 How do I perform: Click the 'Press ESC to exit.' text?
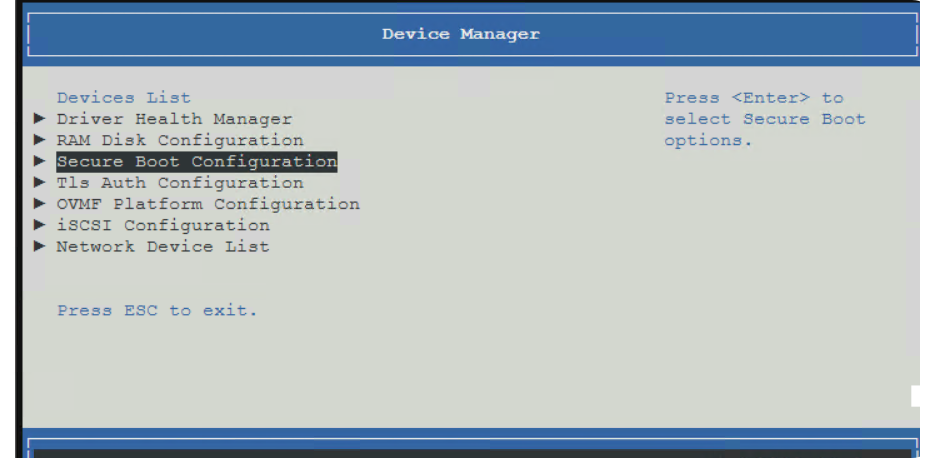click(x=157, y=311)
